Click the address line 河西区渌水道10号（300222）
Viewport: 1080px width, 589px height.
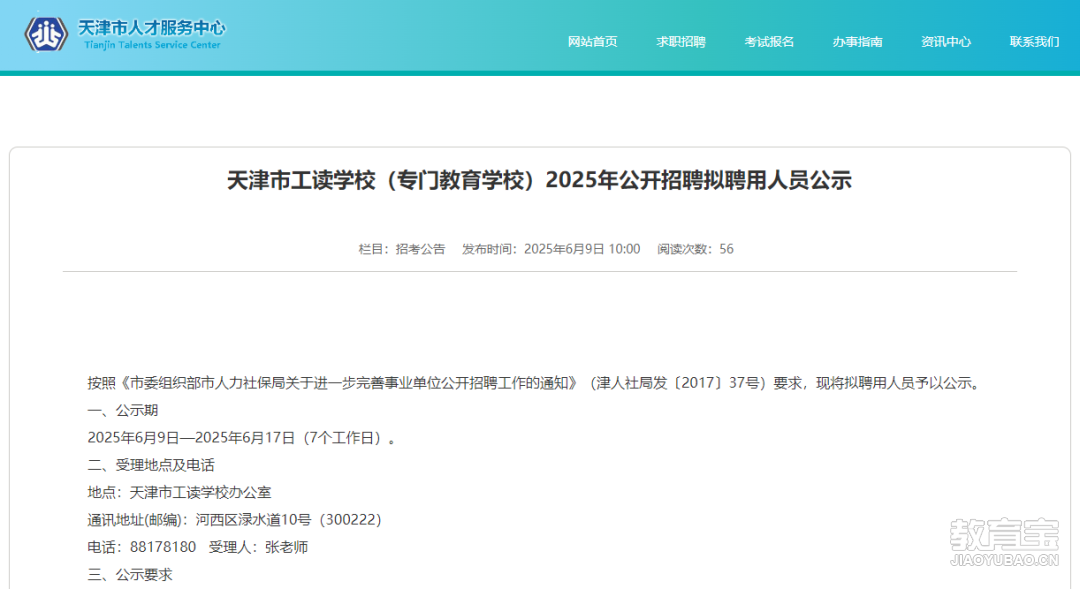pyautogui.click(x=234, y=519)
